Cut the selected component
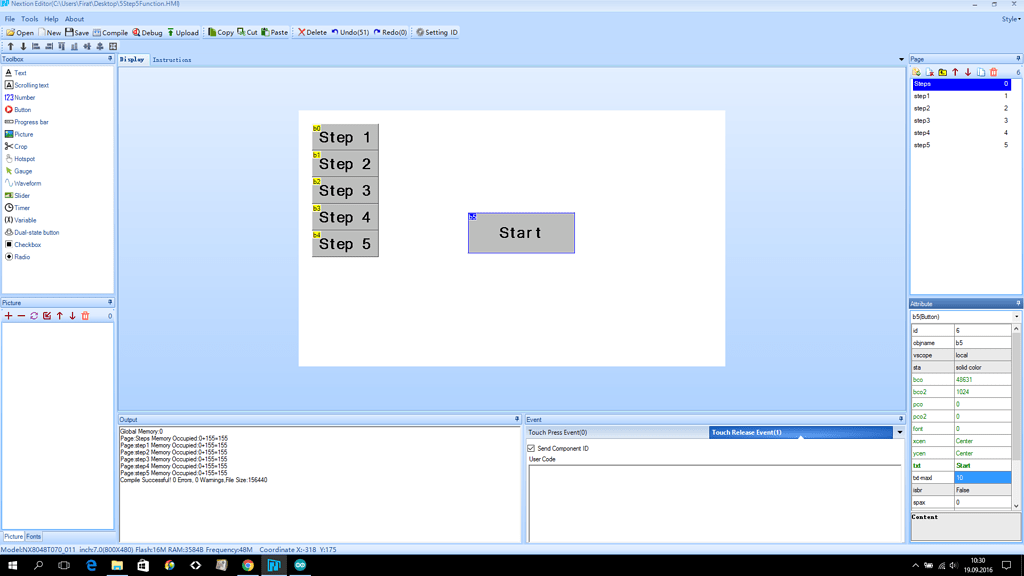Image resolution: width=1024 pixels, height=576 pixels. [248, 32]
